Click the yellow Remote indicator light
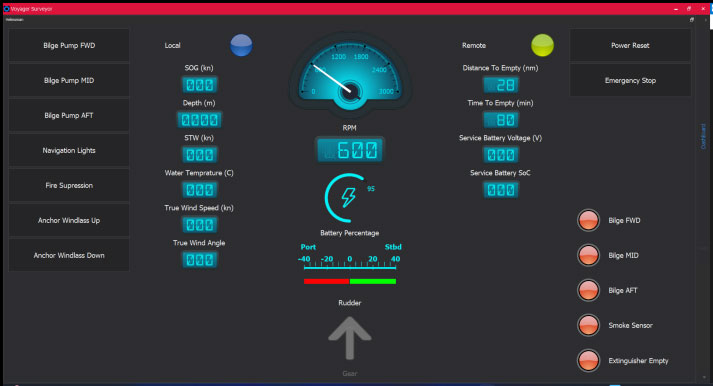 pyautogui.click(x=542, y=45)
